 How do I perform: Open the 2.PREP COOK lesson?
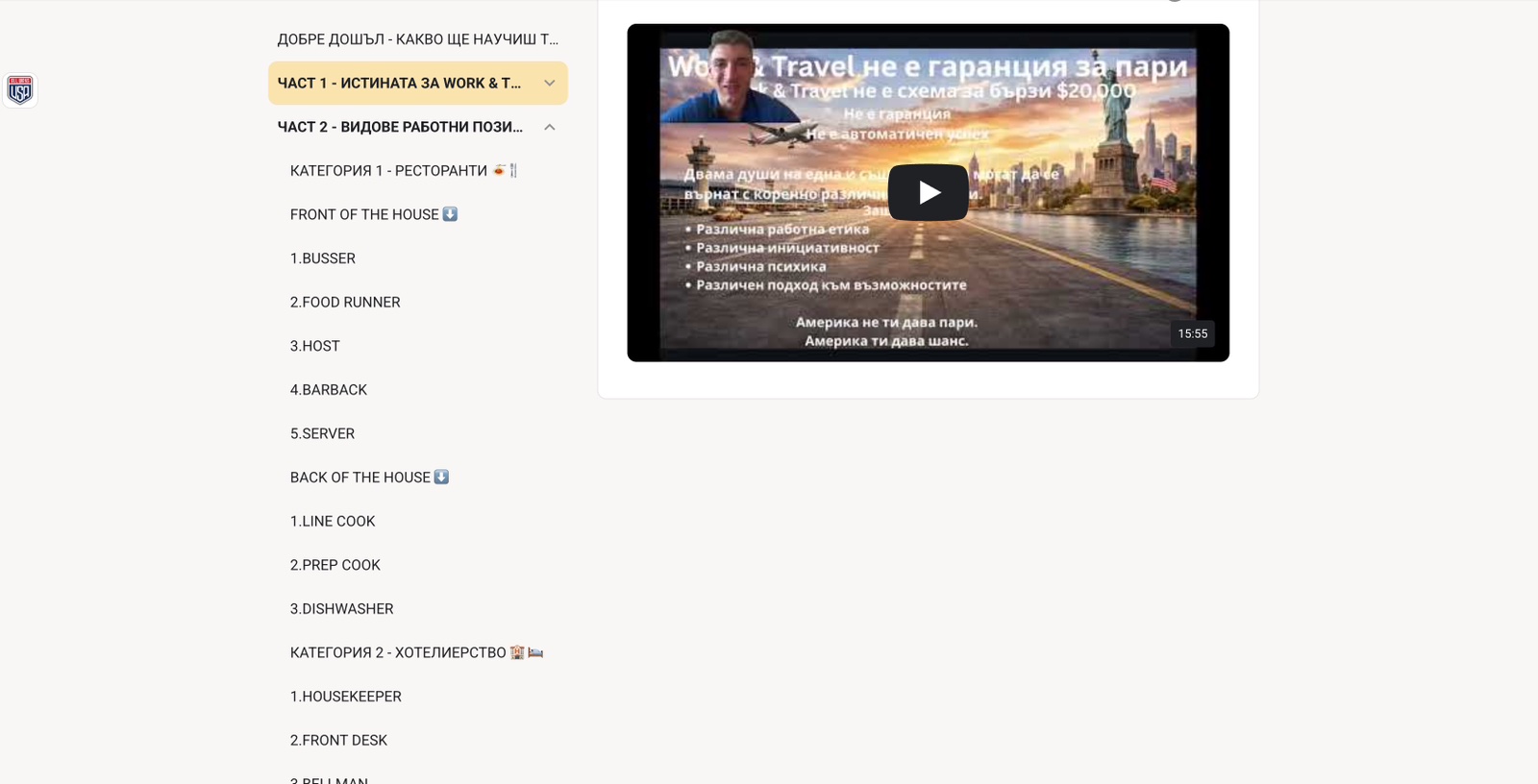point(335,565)
